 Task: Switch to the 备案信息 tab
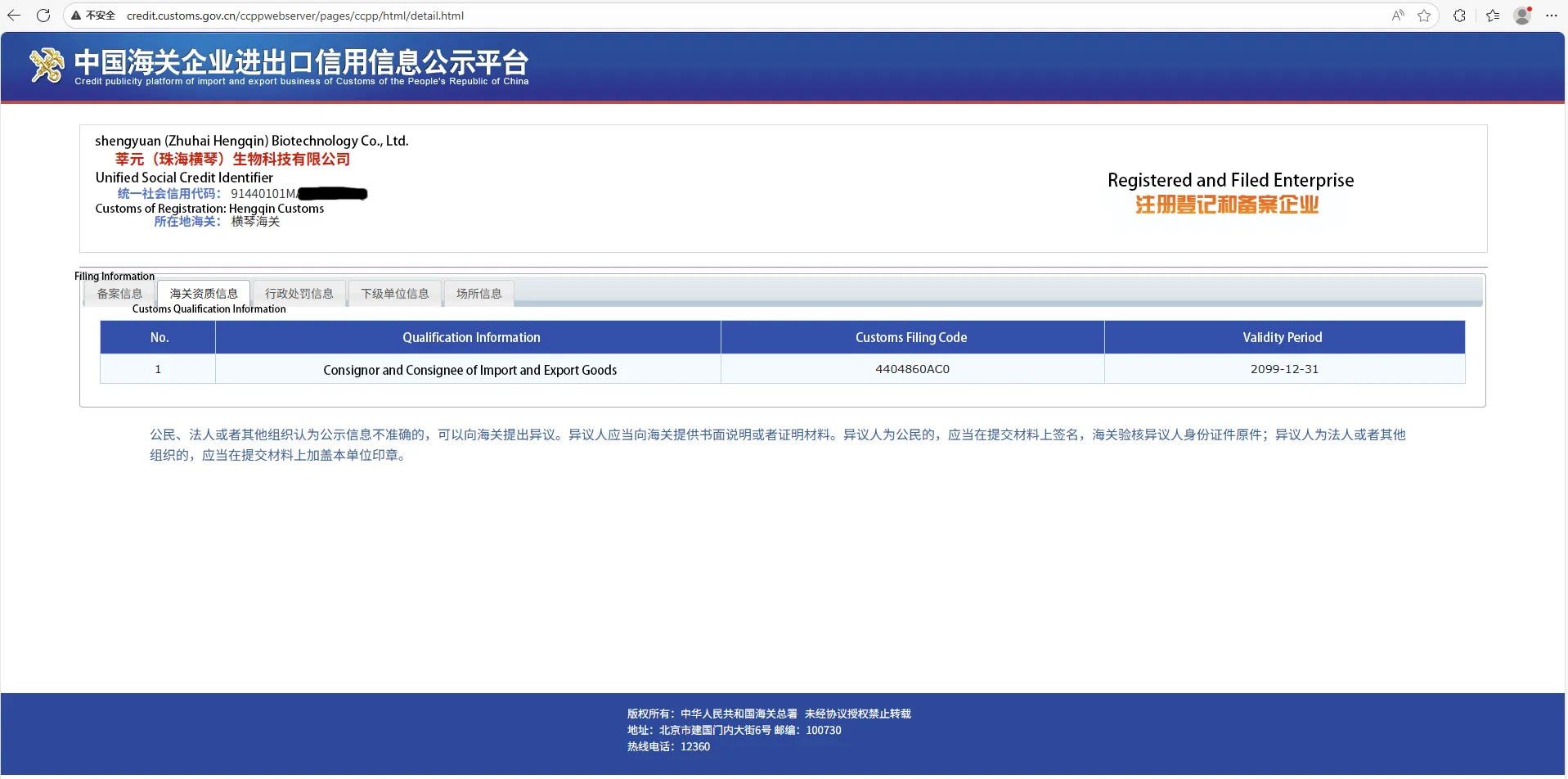pos(119,294)
